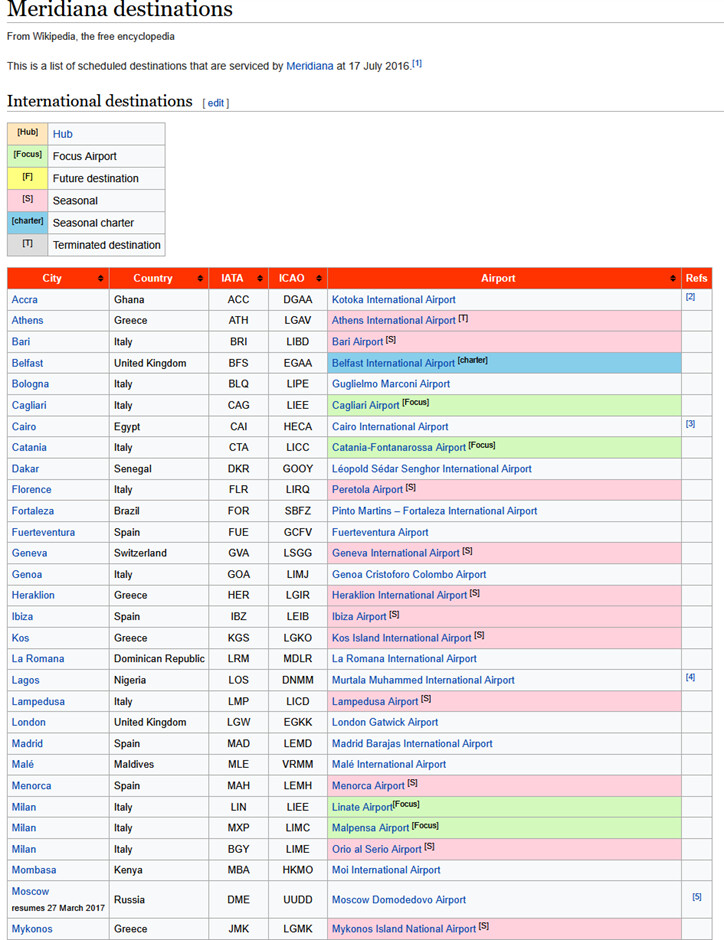Open Linate Airport link

pos(362,807)
